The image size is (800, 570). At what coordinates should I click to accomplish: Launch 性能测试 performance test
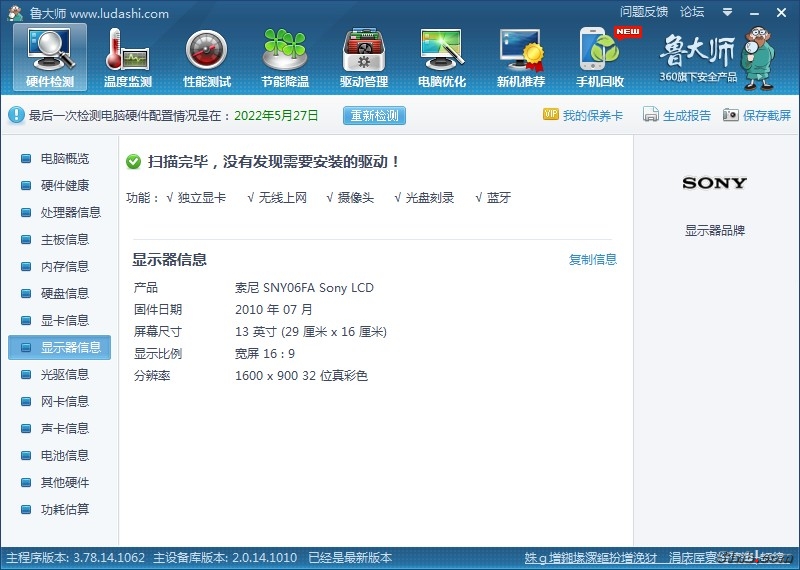(x=207, y=57)
